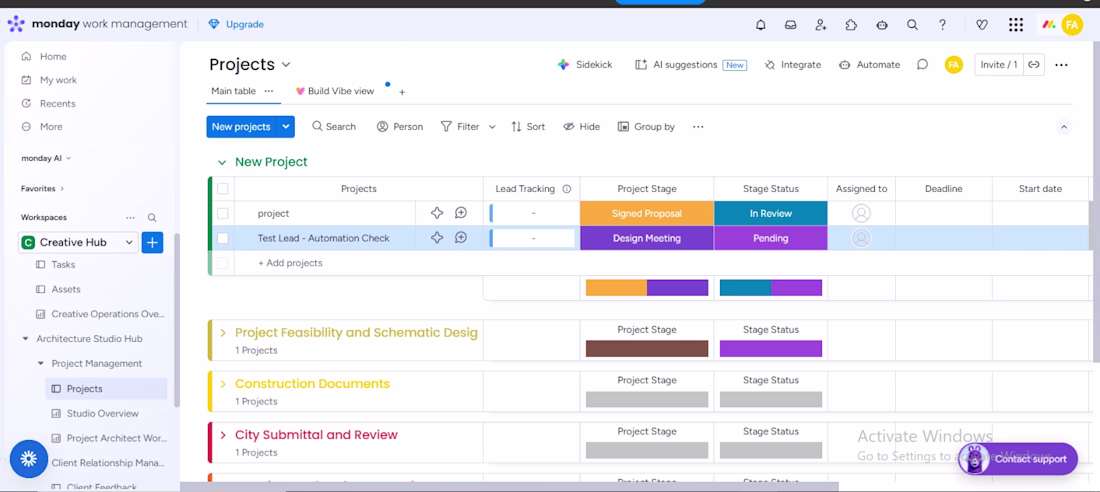Click the Automate button
This screenshot has width=1100, height=492.
[869, 65]
